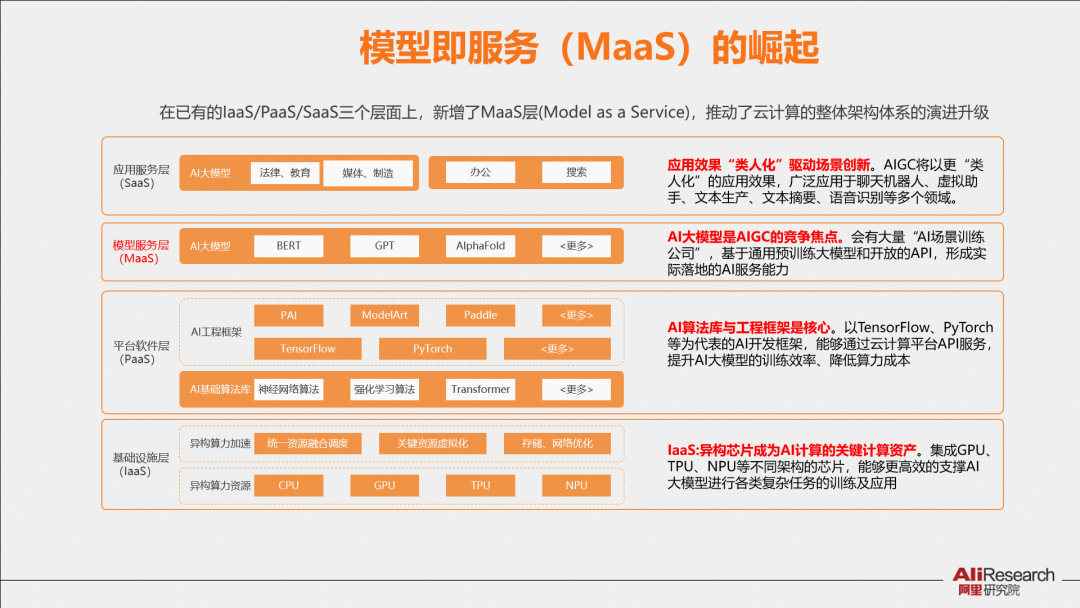The image size is (1080, 608).
Task: Select the orange PyTorch framework box
Action: pyautogui.click(x=433, y=348)
